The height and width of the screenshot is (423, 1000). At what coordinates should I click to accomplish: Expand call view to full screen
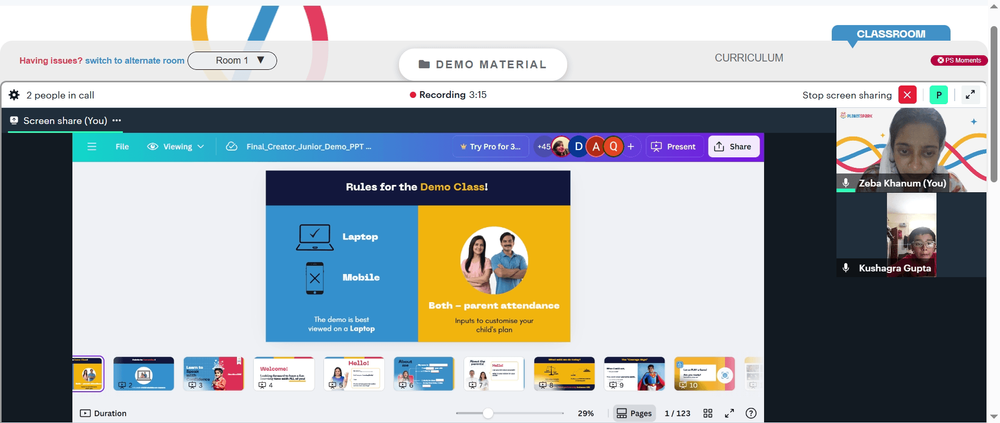[x=970, y=95]
